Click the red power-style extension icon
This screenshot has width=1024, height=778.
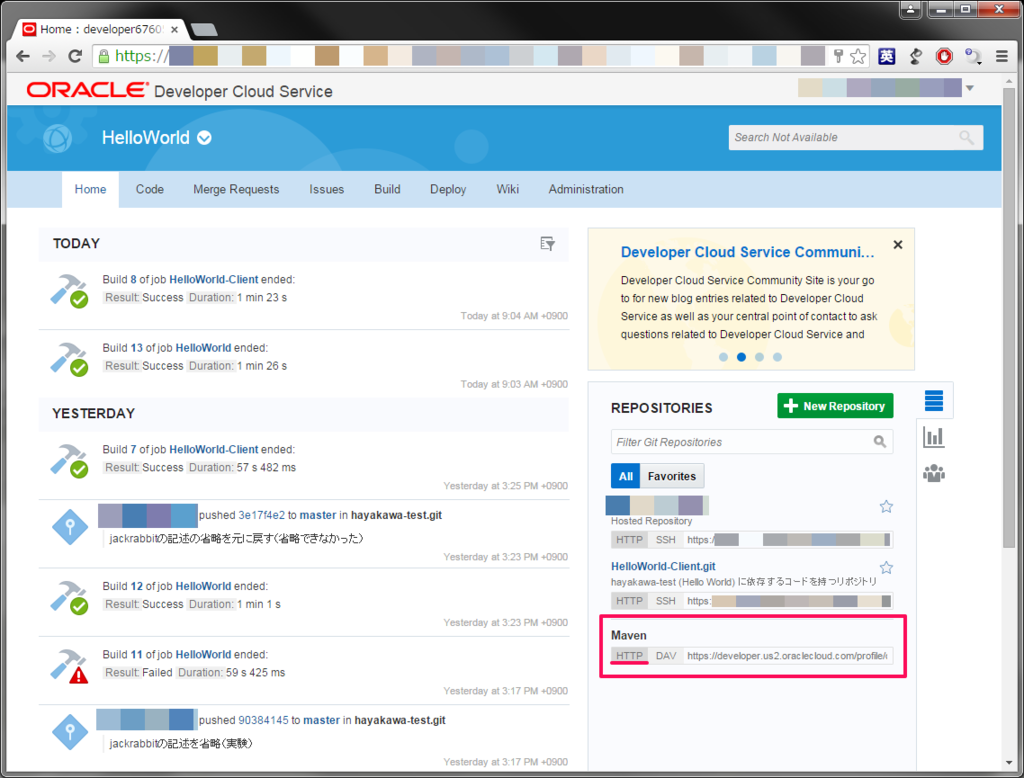coord(944,56)
